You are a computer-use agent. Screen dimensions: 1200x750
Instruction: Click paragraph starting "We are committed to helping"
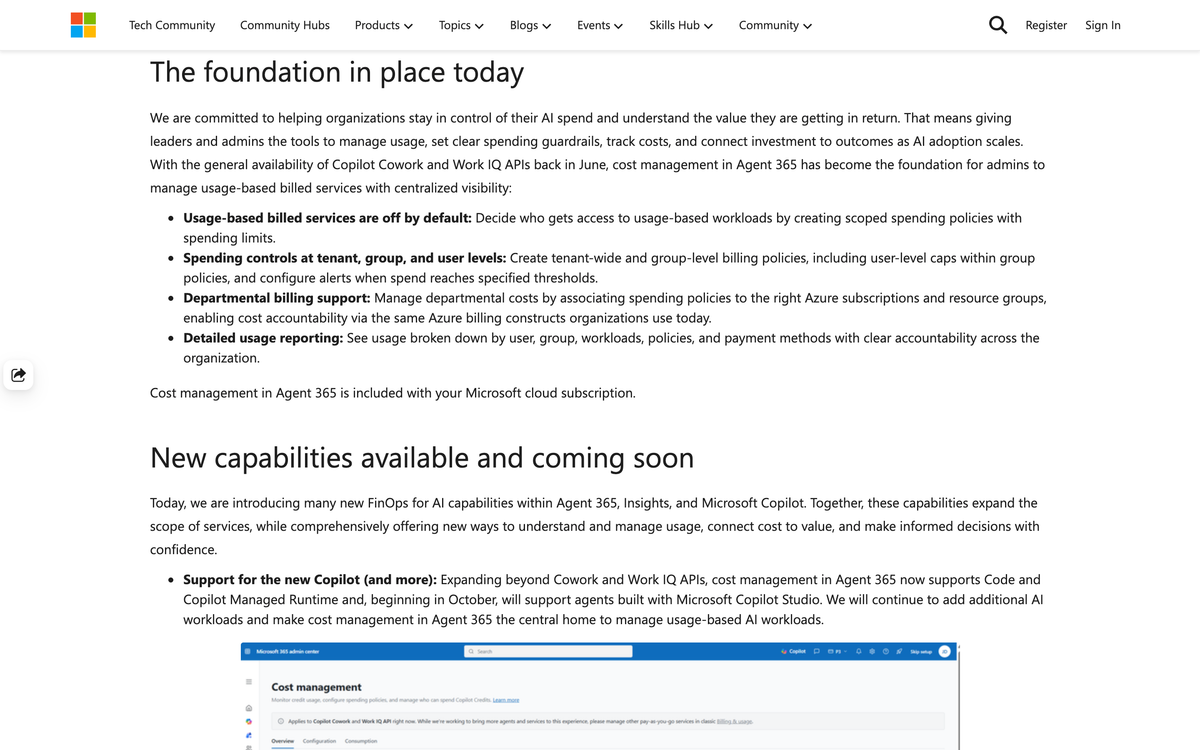597,153
